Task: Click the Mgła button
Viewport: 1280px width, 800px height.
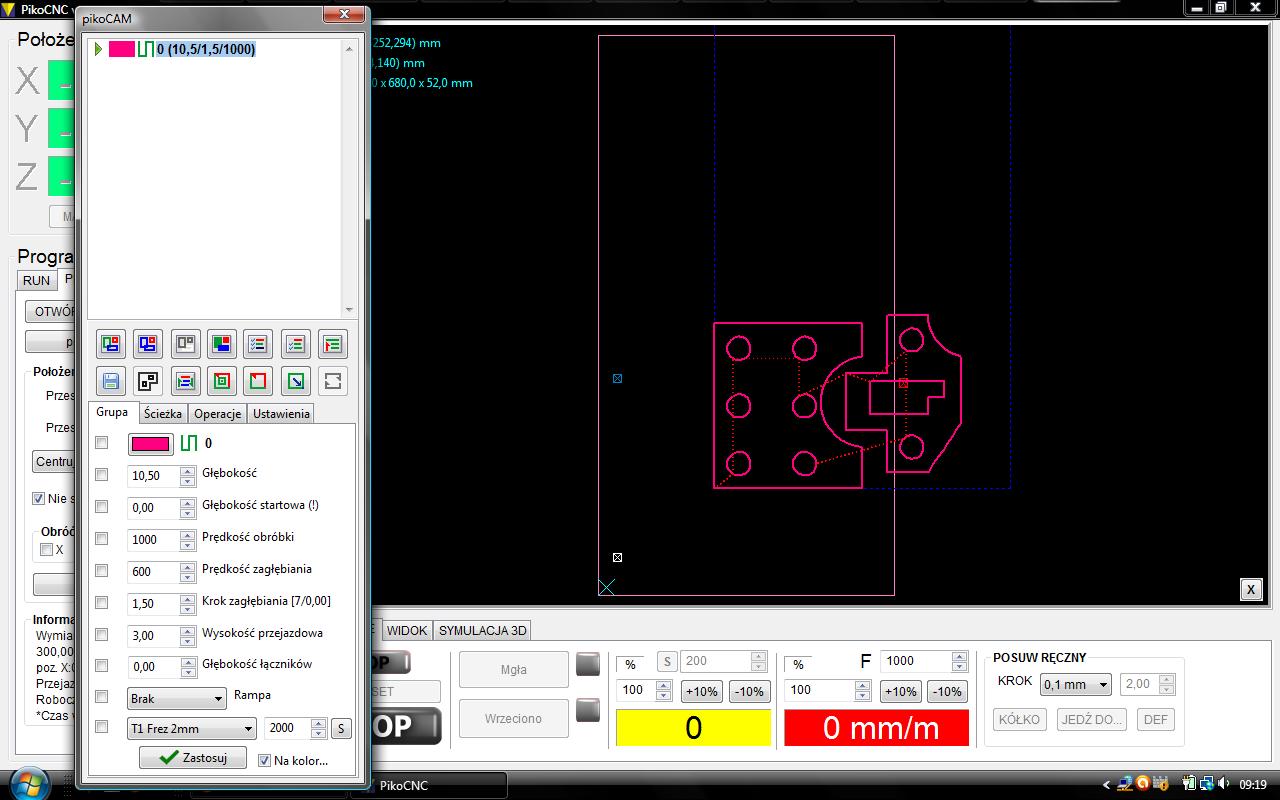Action: [x=513, y=670]
